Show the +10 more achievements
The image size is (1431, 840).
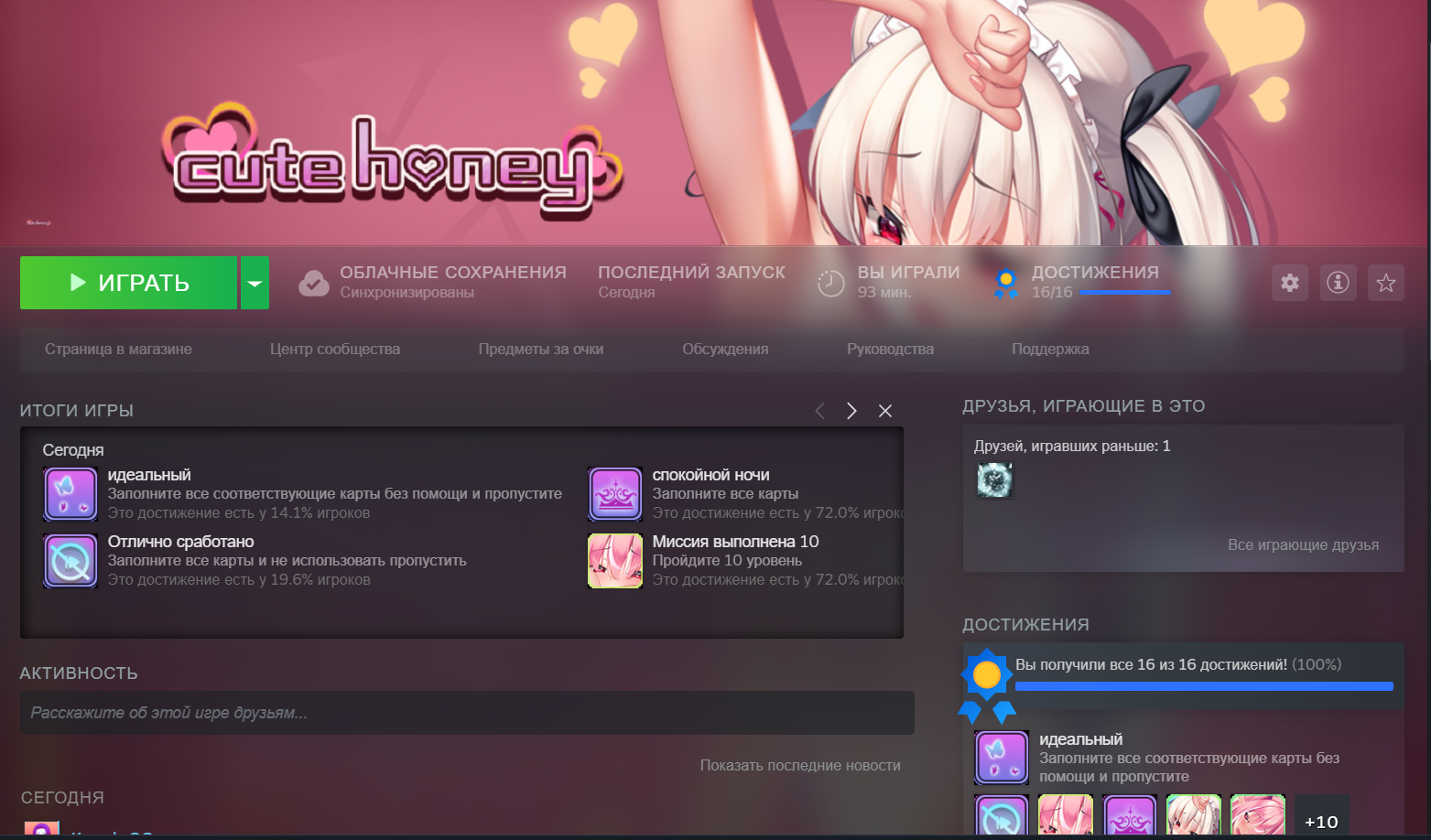point(1322,814)
